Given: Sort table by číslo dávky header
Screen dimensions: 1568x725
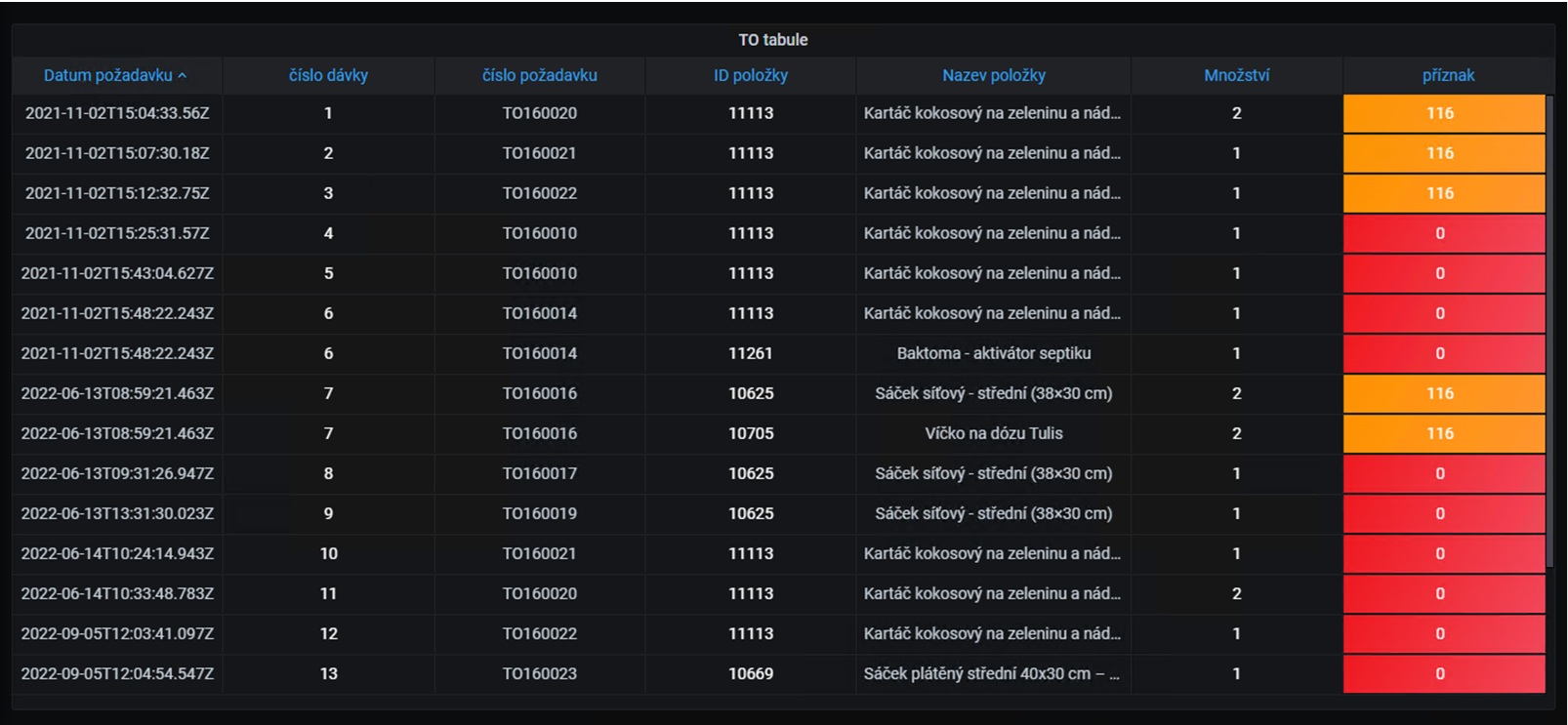Looking at the screenshot, I should click(x=328, y=75).
